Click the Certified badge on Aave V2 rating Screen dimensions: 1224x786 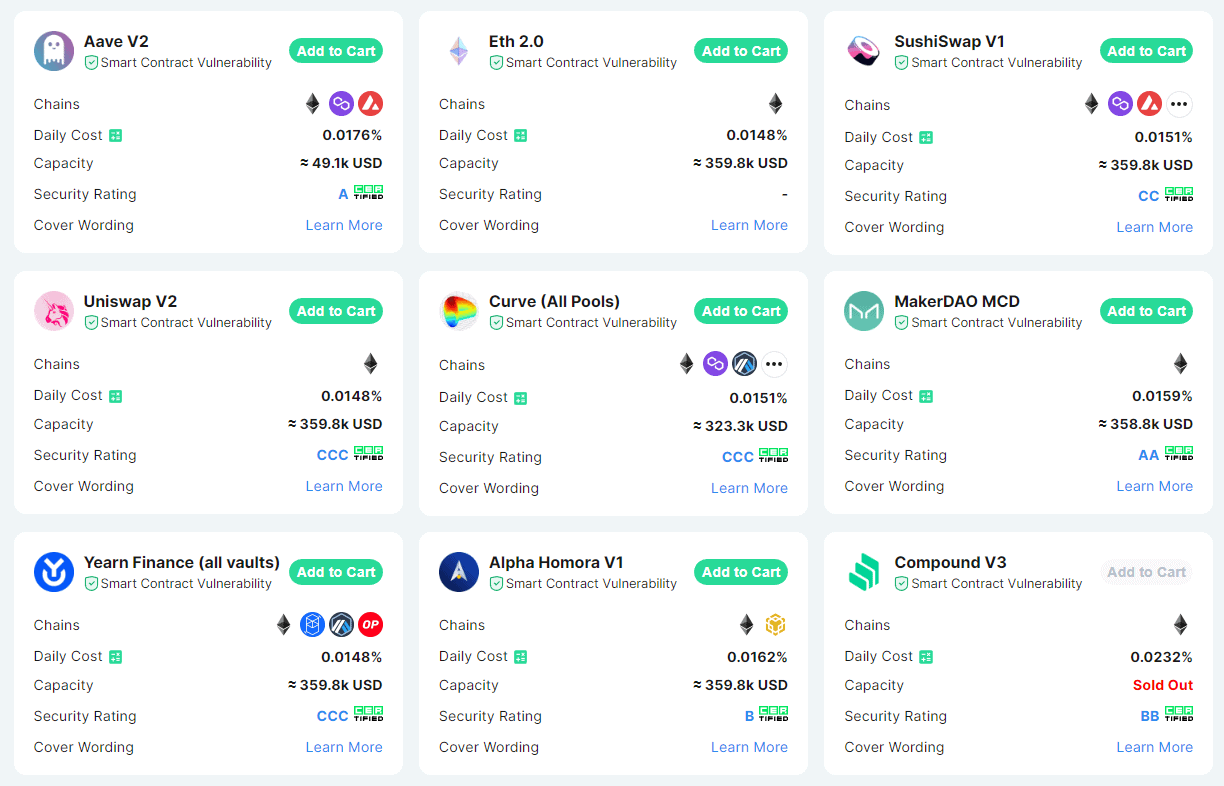(368, 193)
